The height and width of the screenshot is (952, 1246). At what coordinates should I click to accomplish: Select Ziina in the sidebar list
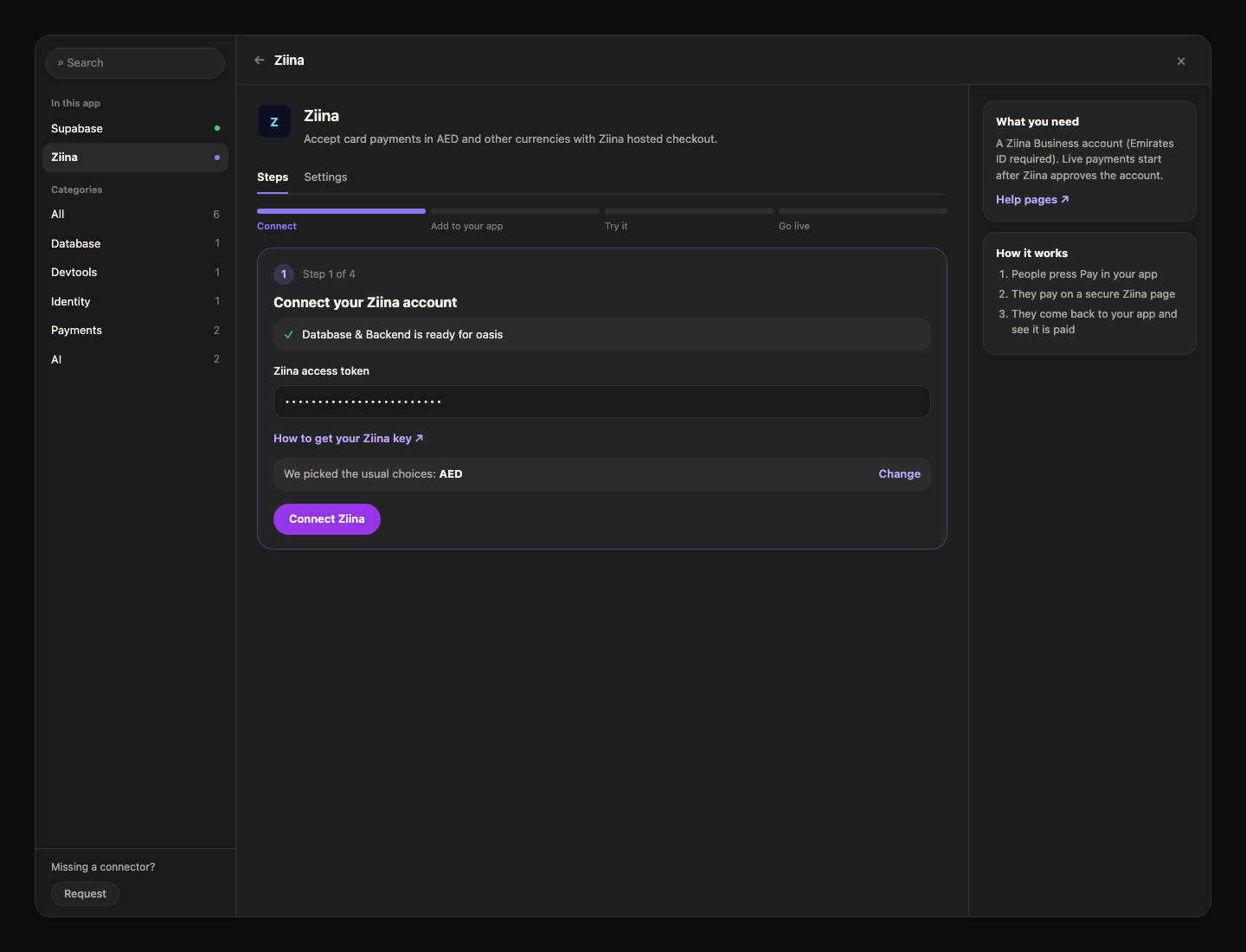point(135,158)
